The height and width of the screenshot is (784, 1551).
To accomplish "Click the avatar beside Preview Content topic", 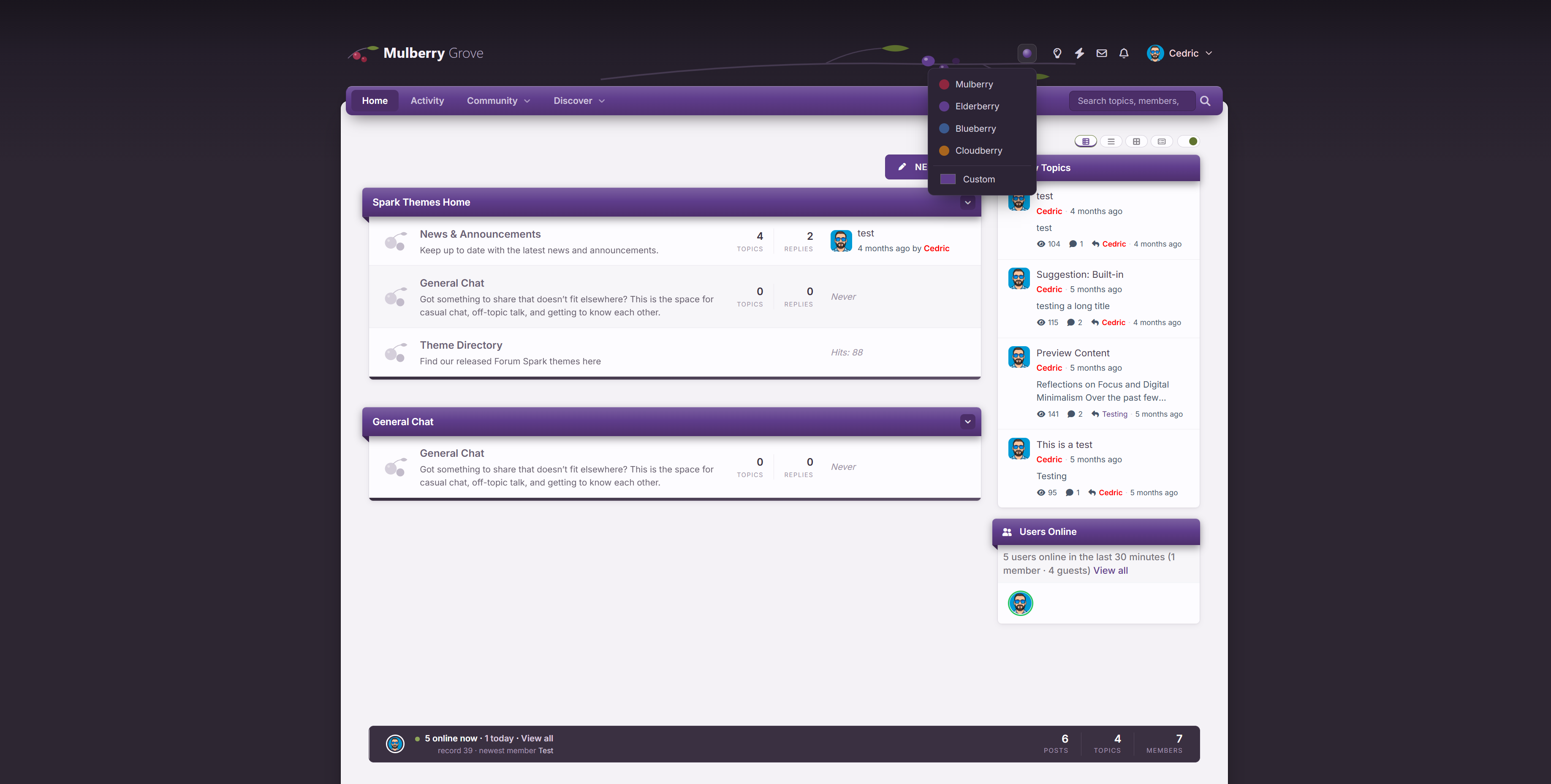I will (x=1019, y=357).
